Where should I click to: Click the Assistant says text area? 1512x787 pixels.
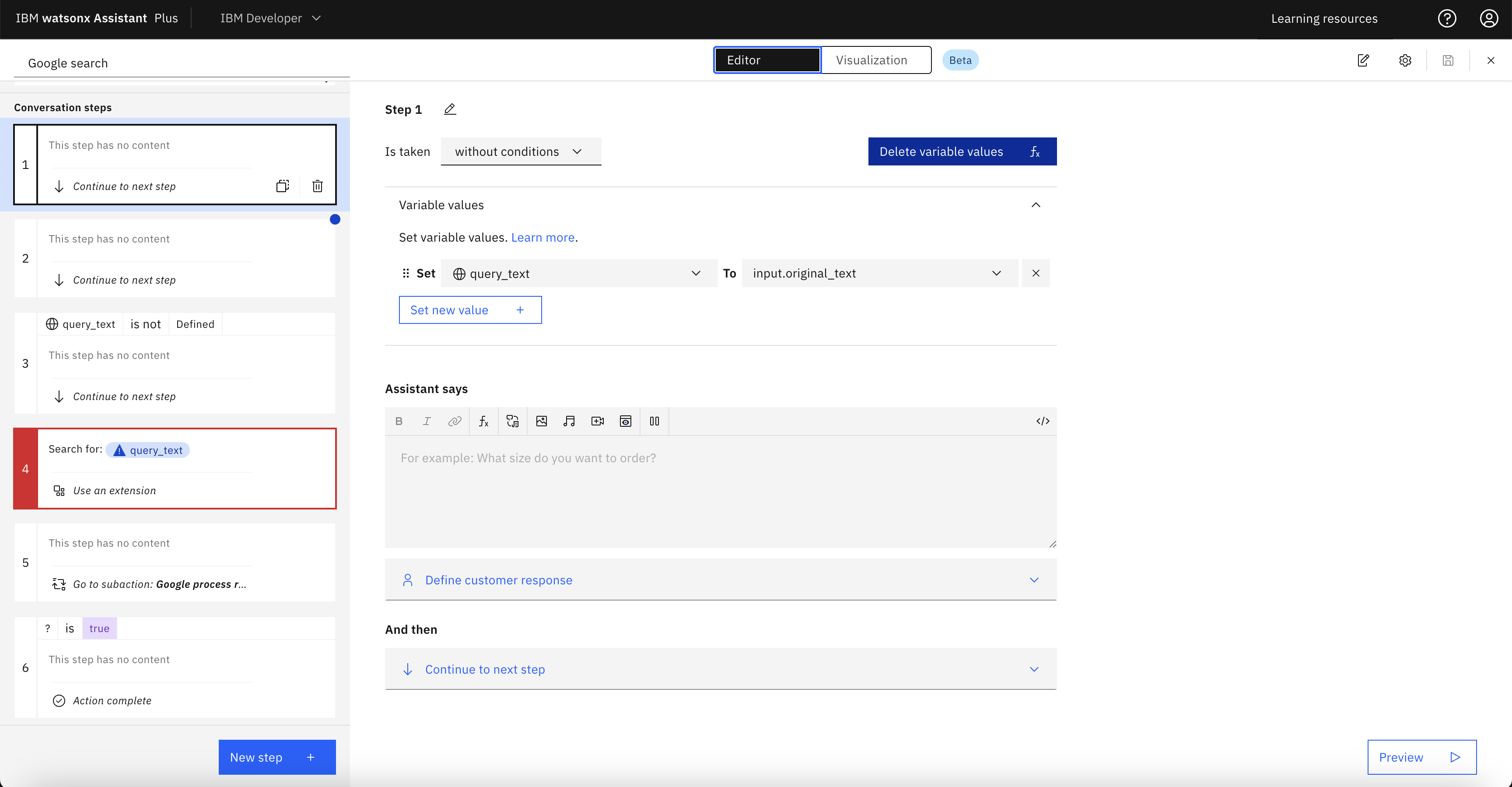[720, 492]
